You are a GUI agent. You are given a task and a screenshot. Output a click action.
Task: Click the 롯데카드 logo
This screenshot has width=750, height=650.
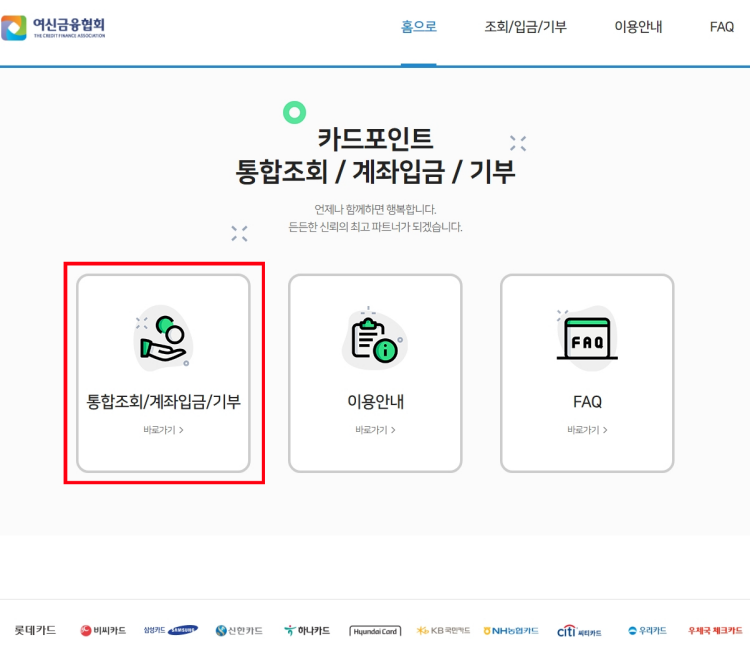[35, 630]
